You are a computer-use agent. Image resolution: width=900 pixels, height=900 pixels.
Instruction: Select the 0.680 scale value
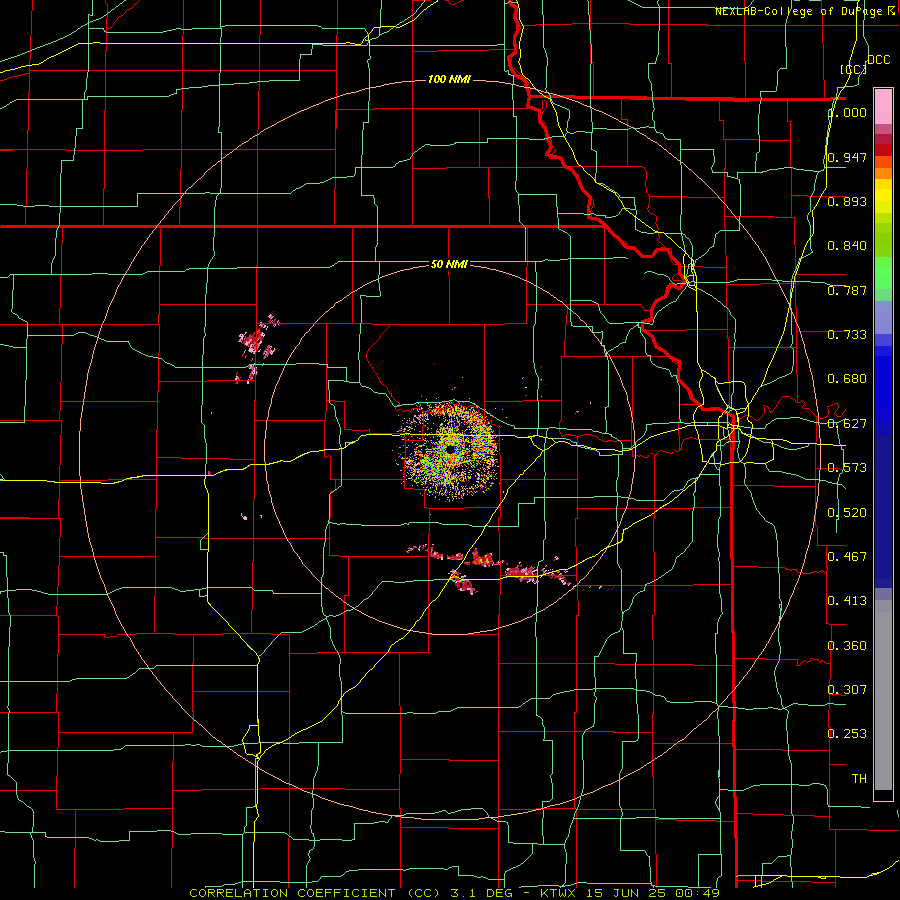pos(847,379)
